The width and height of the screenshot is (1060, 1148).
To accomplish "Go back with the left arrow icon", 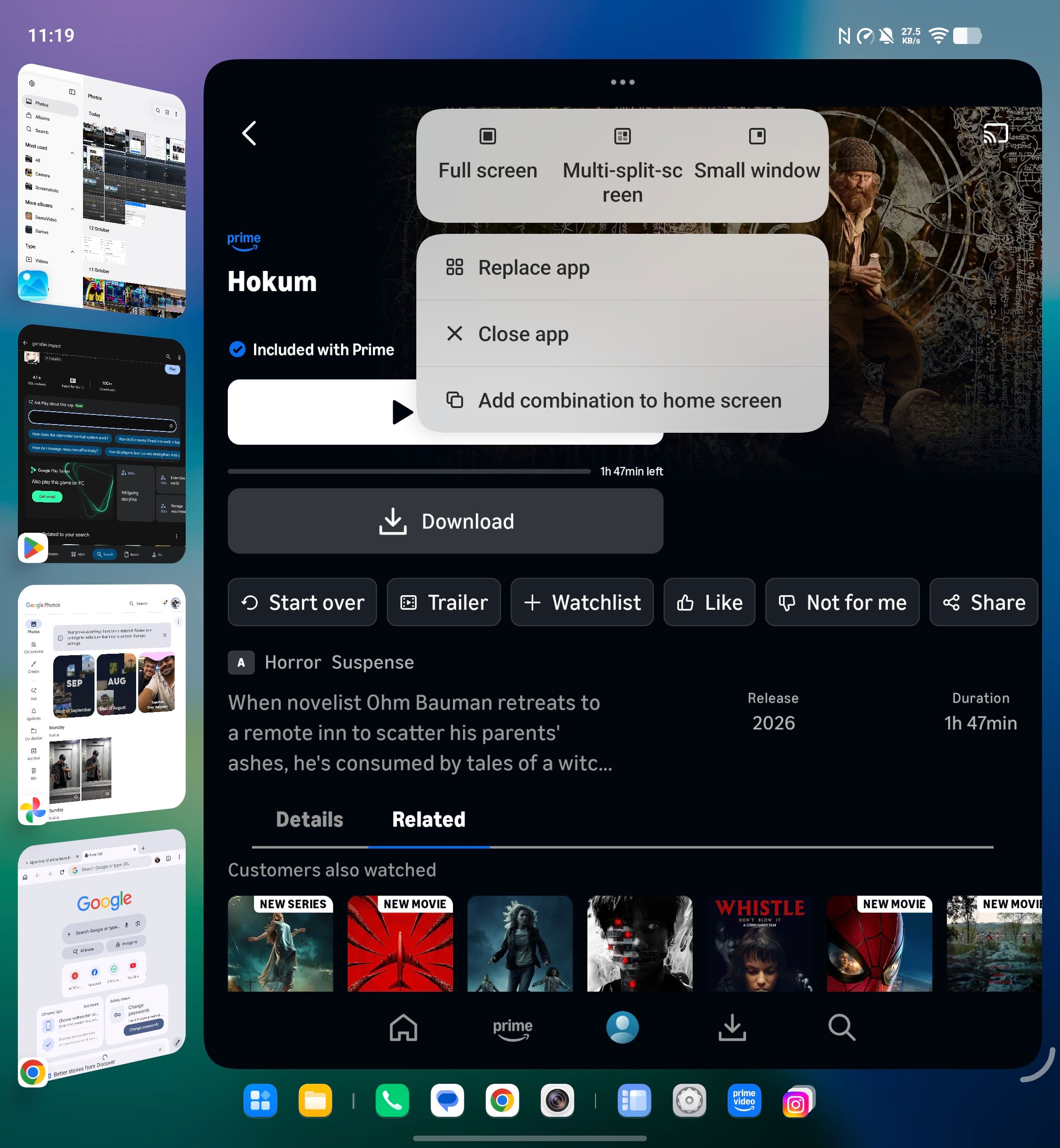I will tap(249, 133).
